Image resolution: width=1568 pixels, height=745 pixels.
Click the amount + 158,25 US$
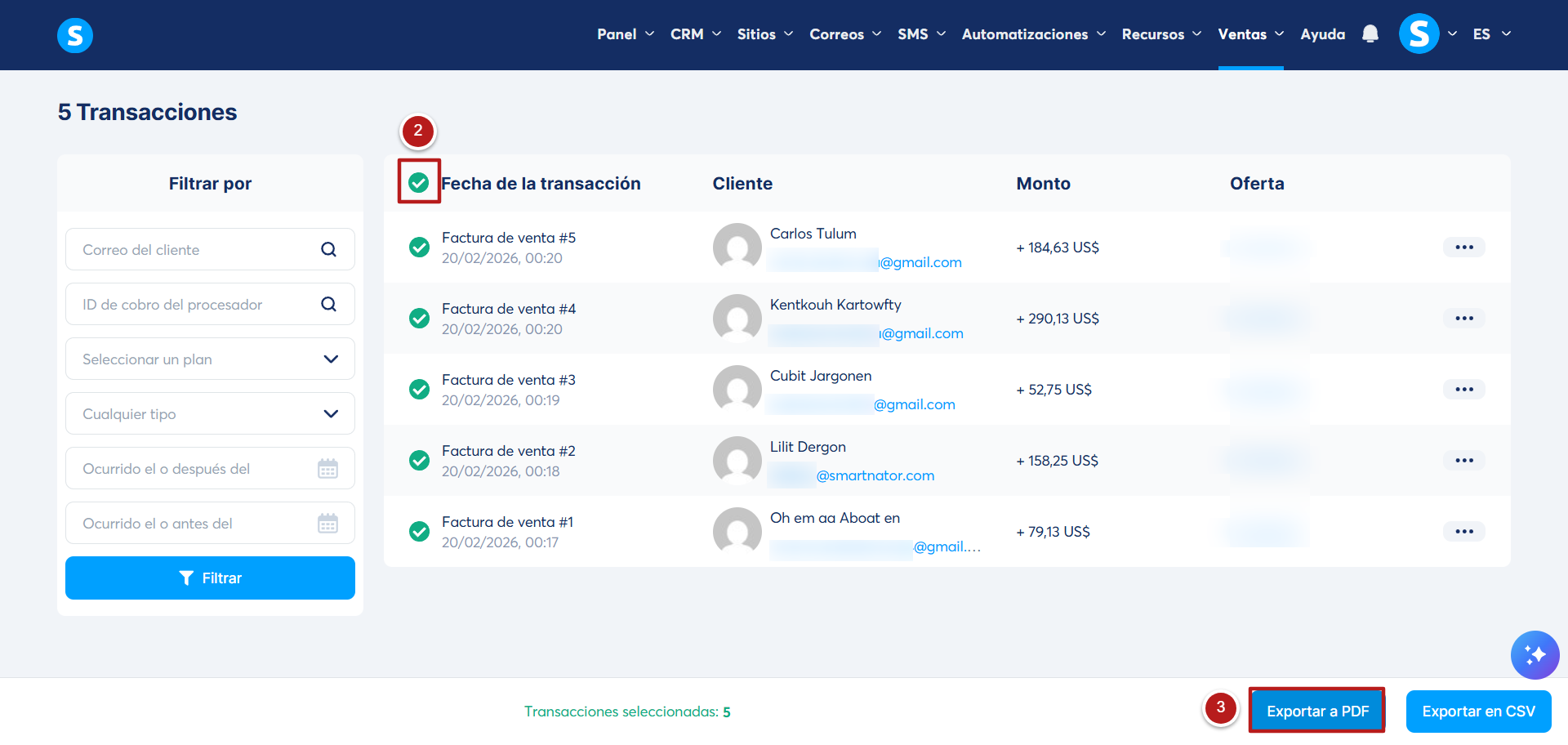[x=1057, y=460]
